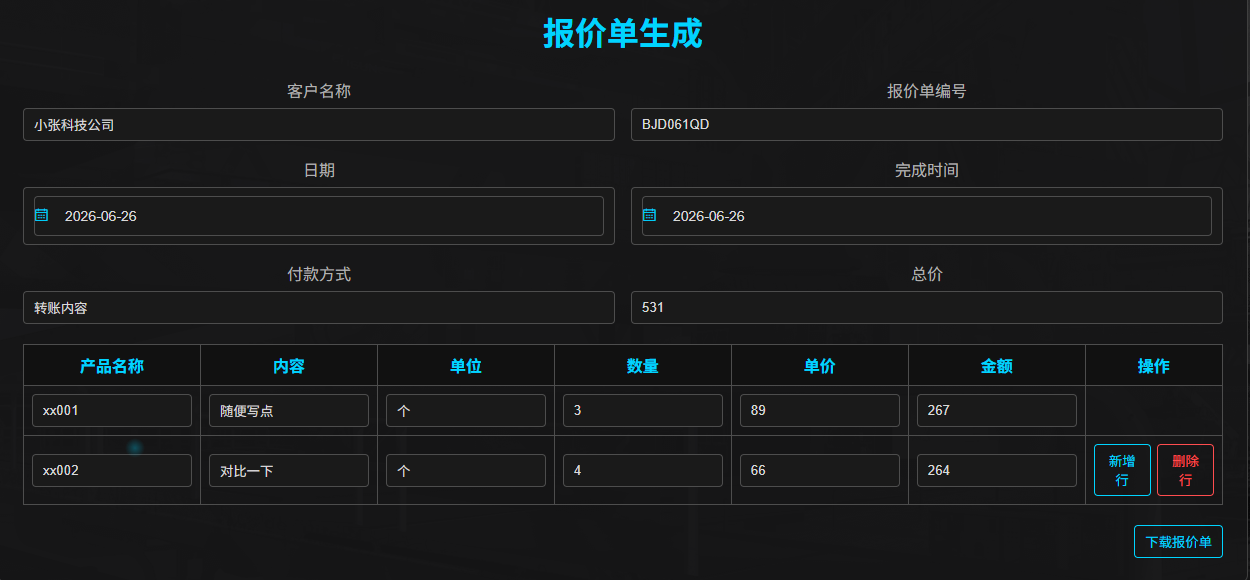Screen dimensions: 1250x580
Task: Select the 日期 date field 2026-06-26
Action: pos(319,216)
